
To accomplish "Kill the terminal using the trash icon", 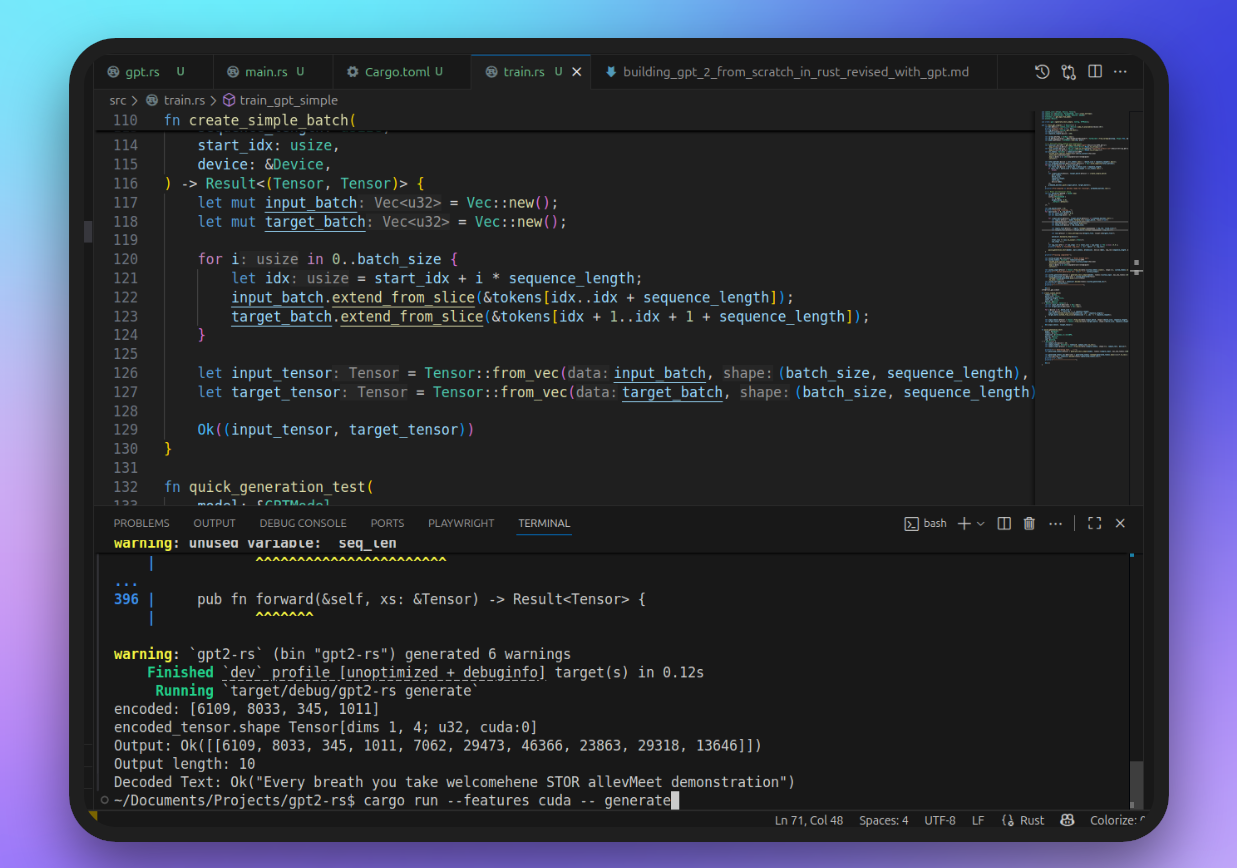I will click(1029, 523).
